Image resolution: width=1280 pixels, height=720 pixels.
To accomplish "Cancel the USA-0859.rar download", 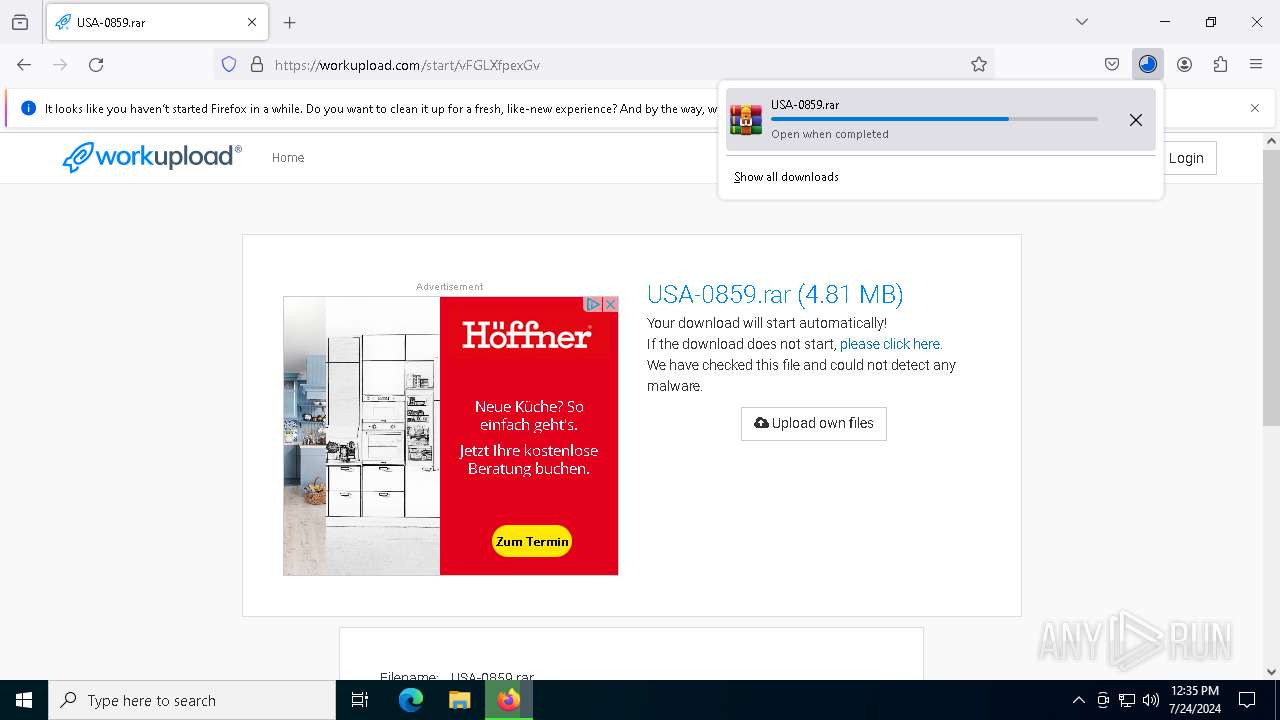I will 1136,120.
